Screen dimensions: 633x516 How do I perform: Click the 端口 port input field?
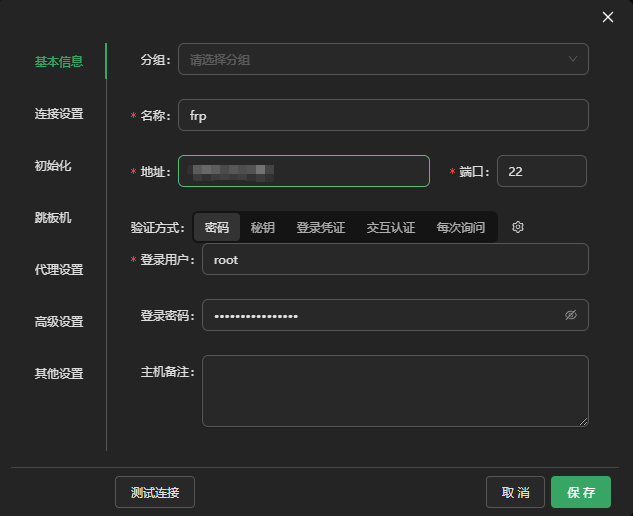(541, 171)
